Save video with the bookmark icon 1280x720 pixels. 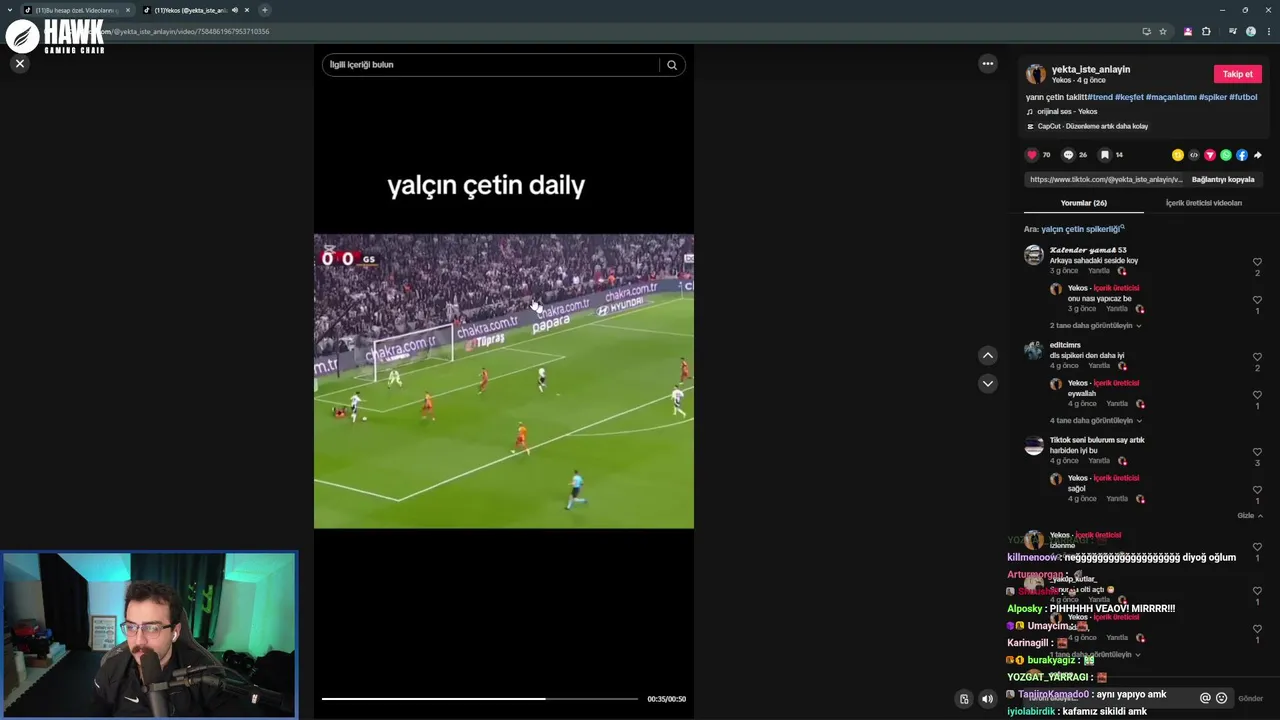(x=1104, y=155)
